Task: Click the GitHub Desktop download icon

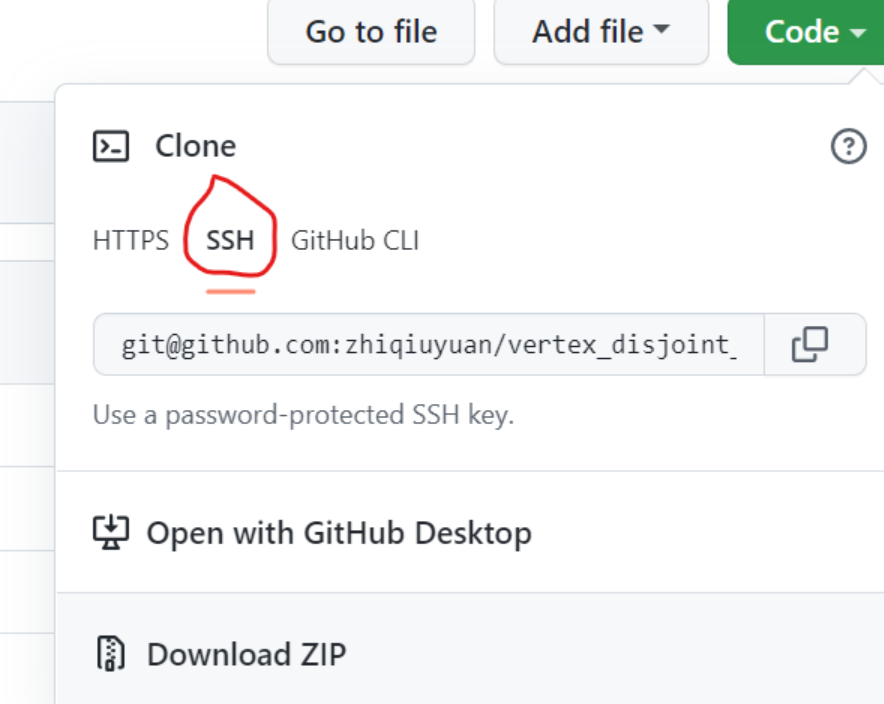Action: 109,532
